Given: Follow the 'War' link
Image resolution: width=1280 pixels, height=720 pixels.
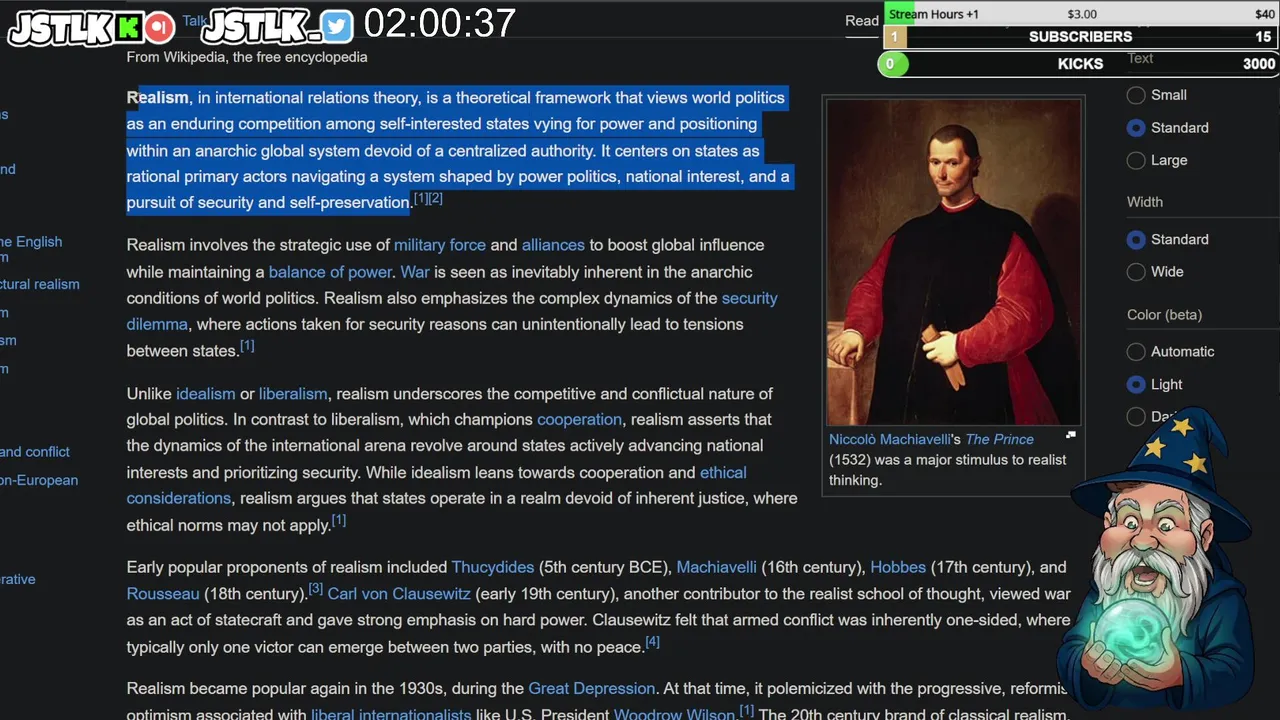Looking at the screenshot, I should 415,272.
